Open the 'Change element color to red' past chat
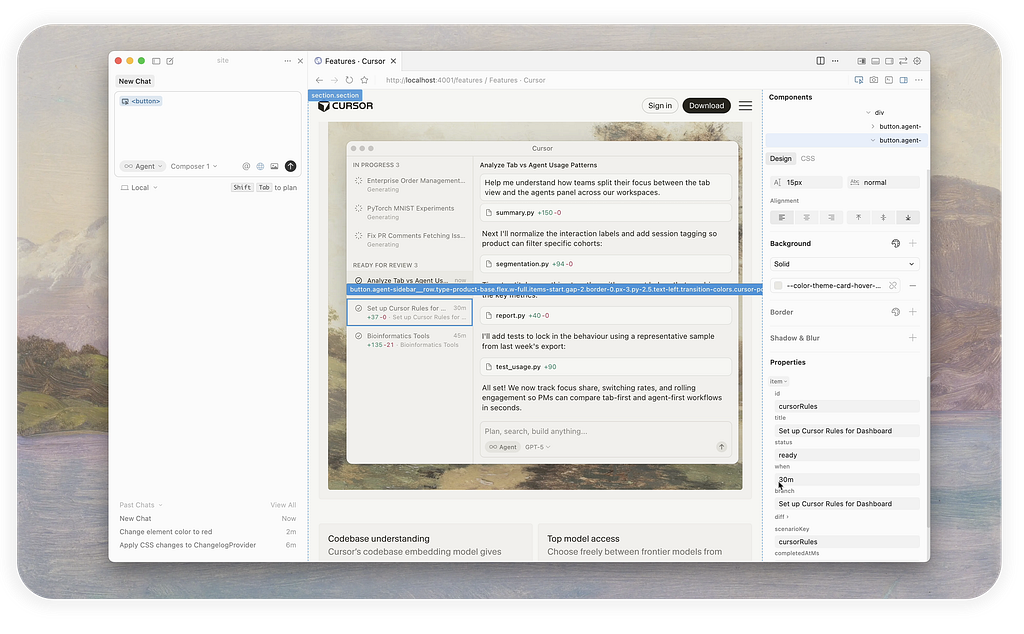This screenshot has height=634, width=1024. click(166, 532)
